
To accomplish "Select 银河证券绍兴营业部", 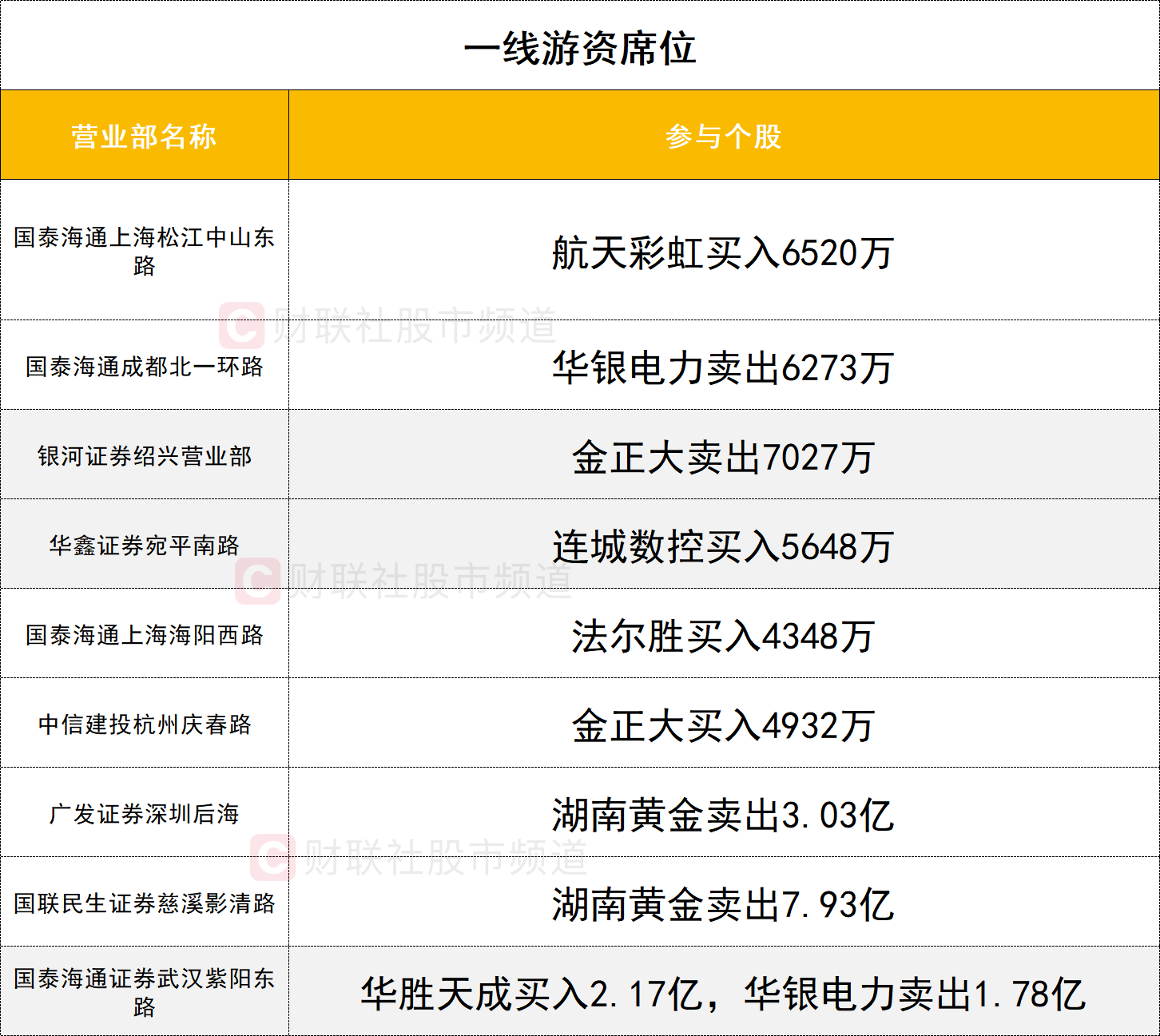I will pyautogui.click(x=145, y=455).
